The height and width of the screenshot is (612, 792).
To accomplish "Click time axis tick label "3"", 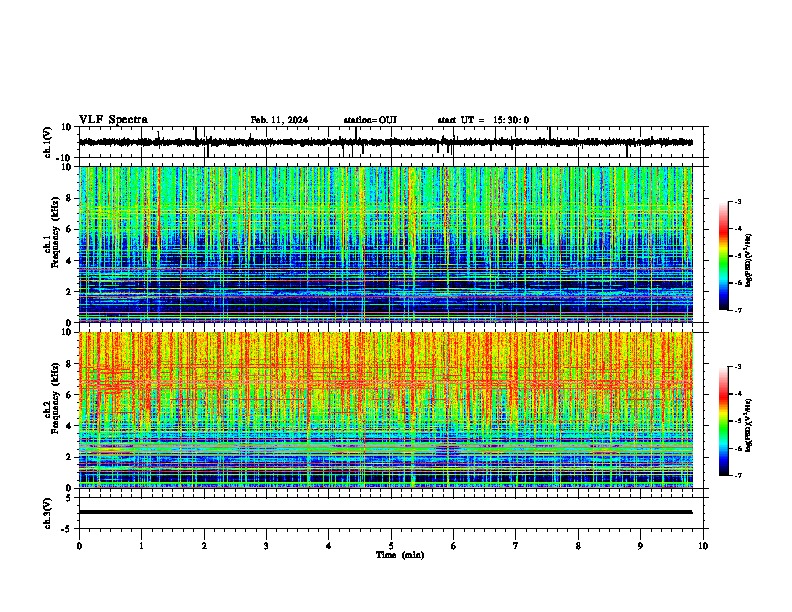I will click(x=266, y=546).
